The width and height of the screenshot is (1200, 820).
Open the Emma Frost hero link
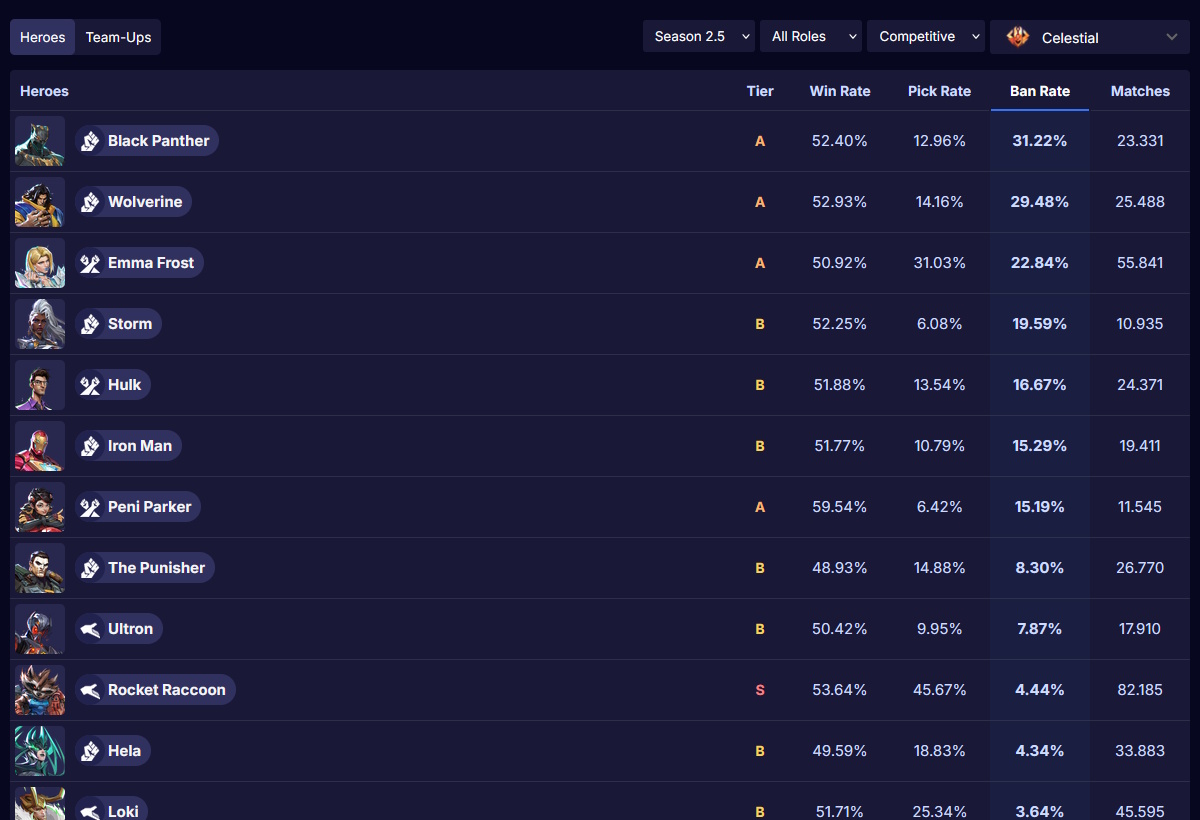(x=139, y=263)
